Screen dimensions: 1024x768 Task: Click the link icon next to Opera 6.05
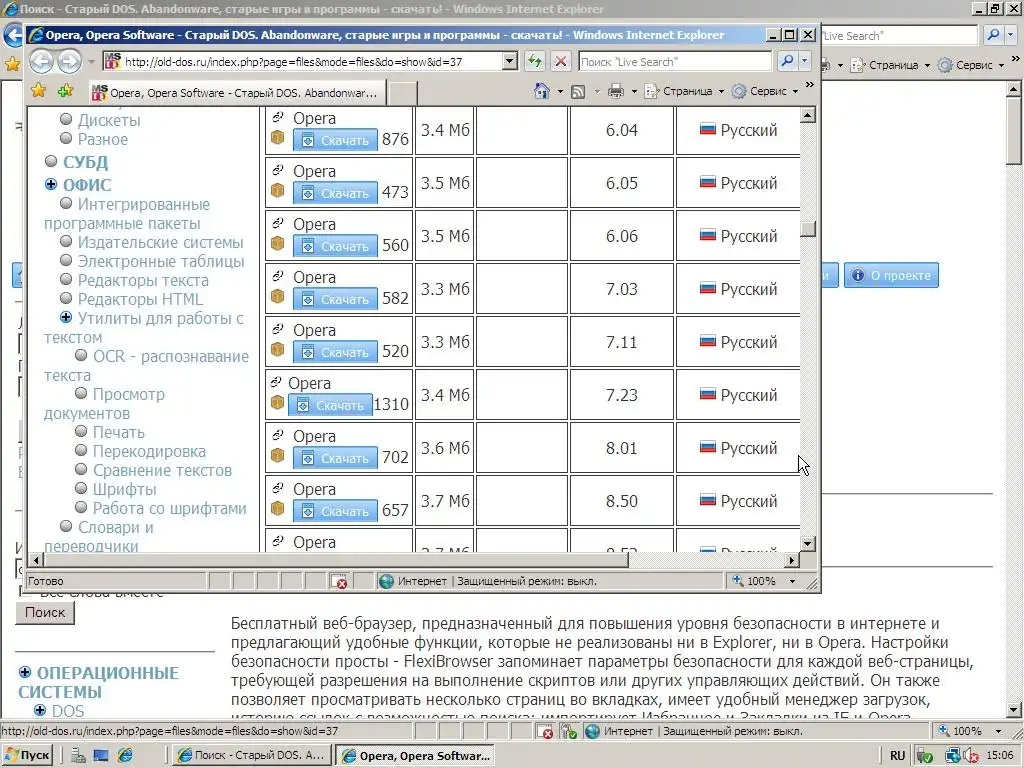click(278, 170)
